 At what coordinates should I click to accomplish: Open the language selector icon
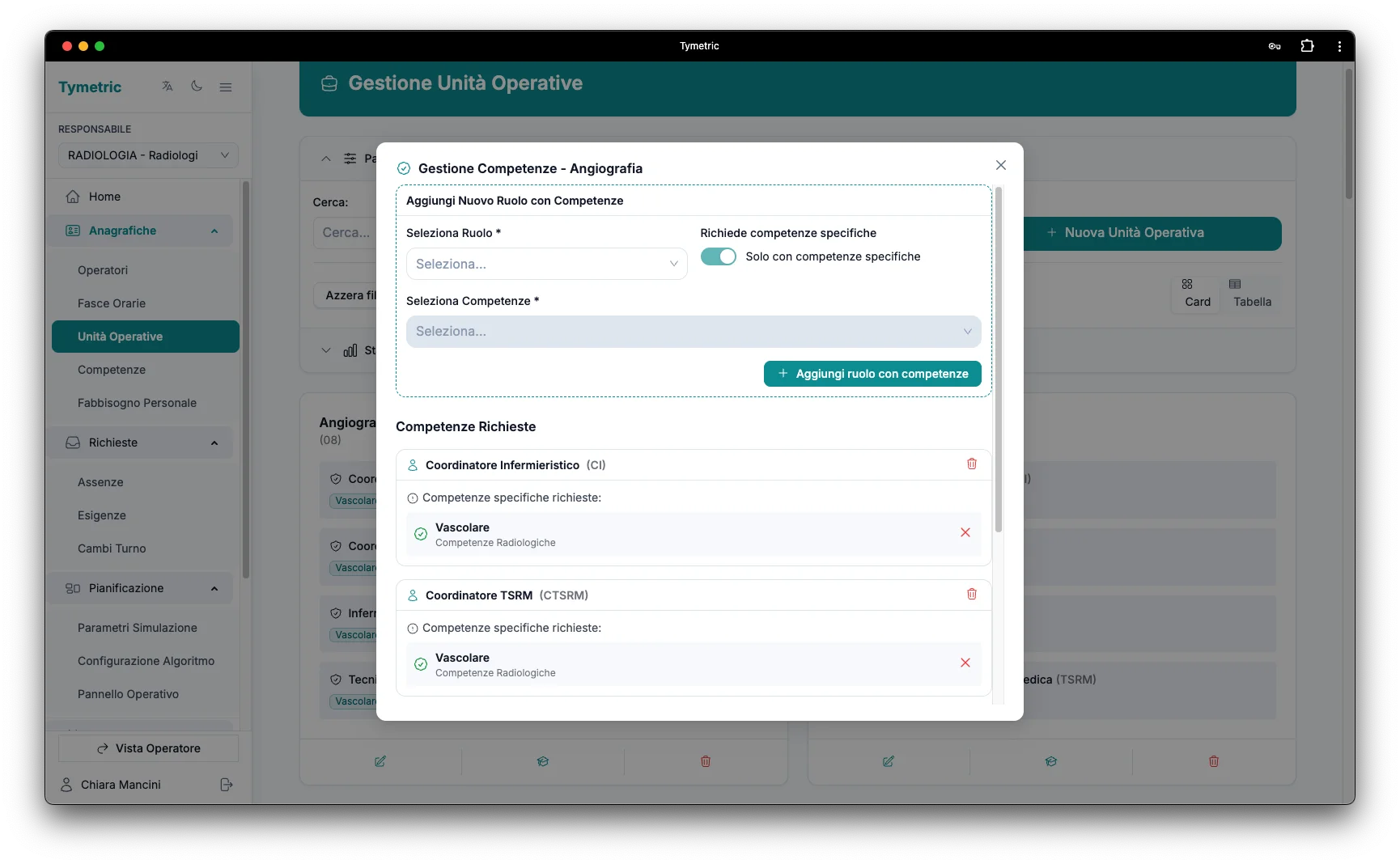(167, 87)
